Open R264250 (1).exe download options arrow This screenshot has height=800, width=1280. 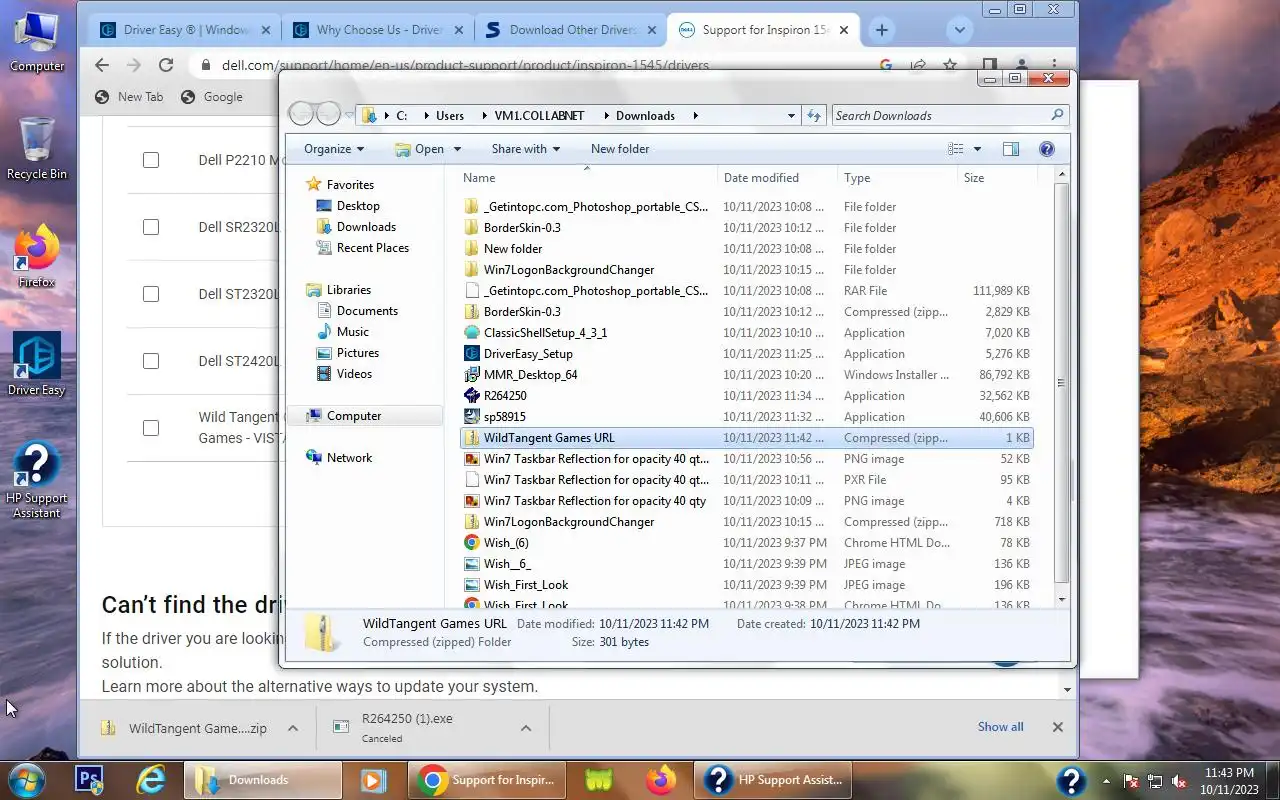[526, 728]
